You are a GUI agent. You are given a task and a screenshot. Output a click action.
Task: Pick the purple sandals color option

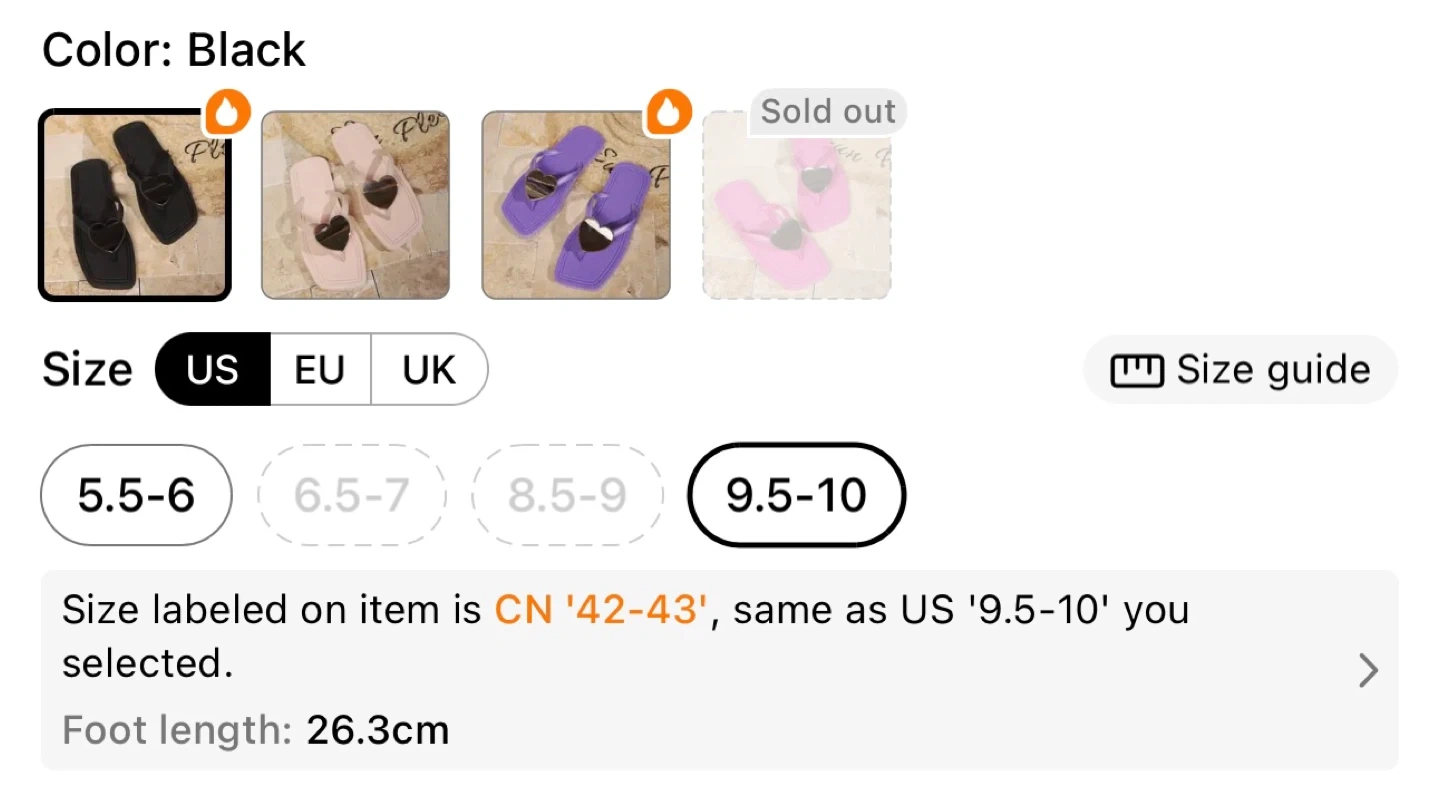coord(576,205)
